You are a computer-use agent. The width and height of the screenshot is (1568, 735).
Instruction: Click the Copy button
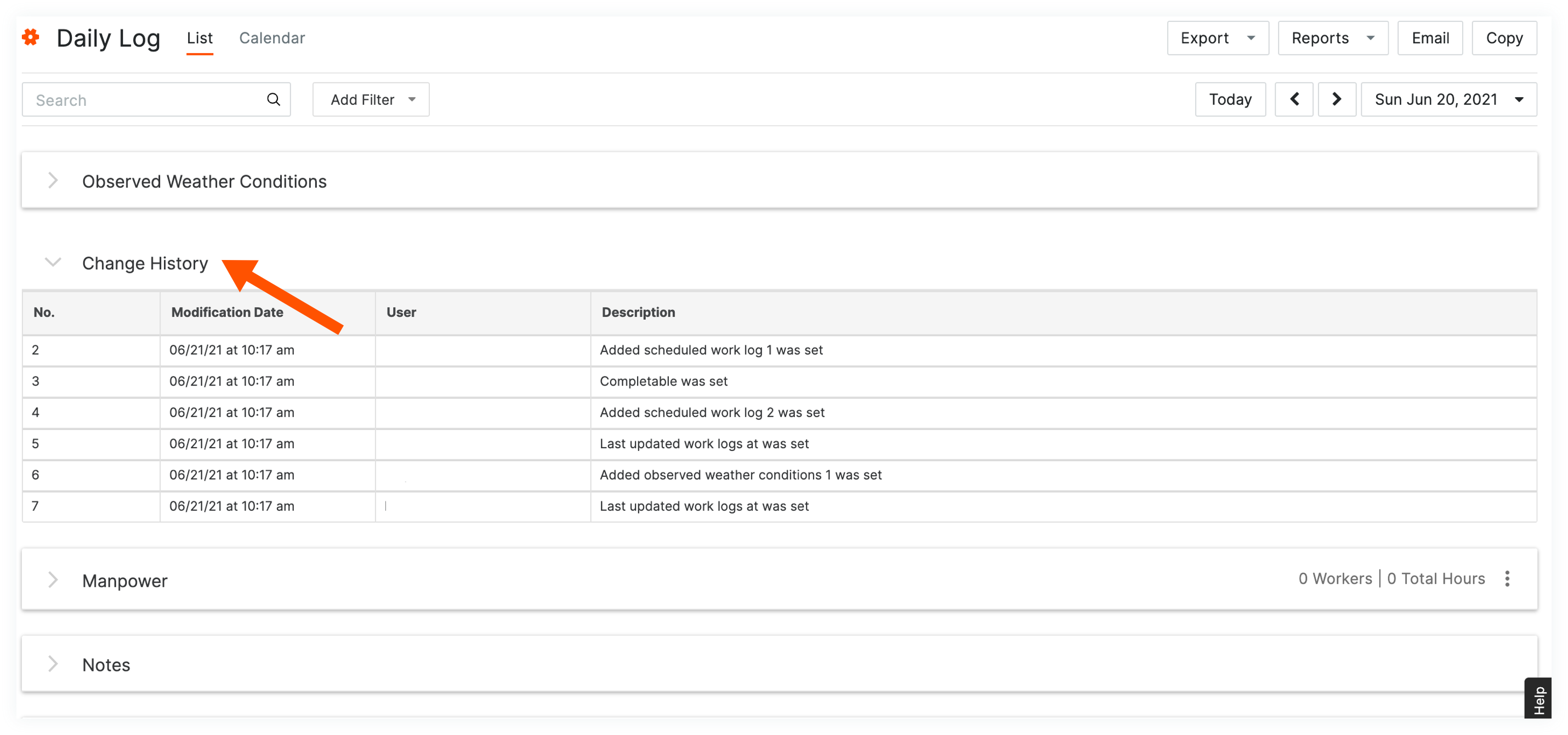[1503, 38]
